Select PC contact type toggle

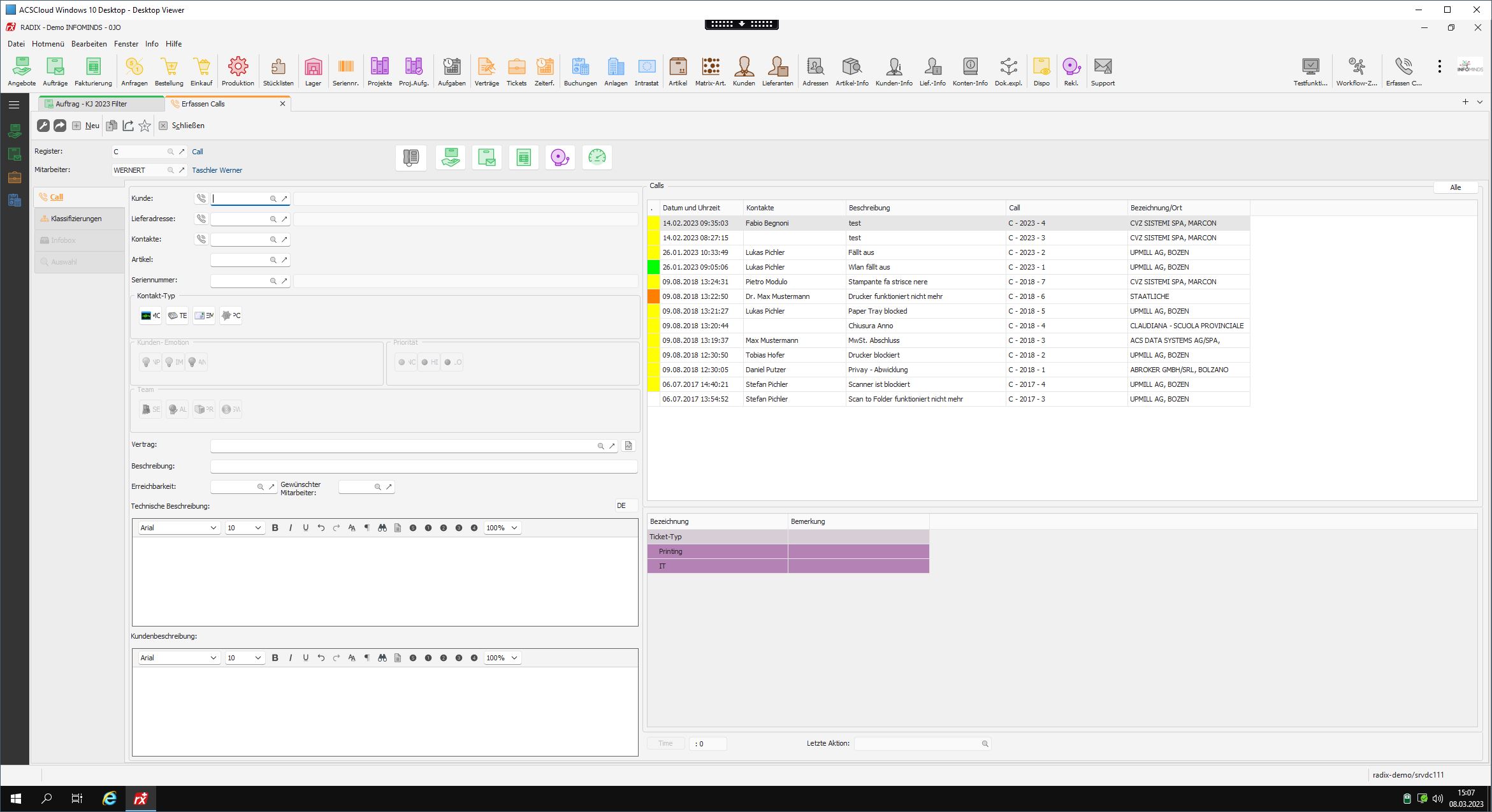click(x=231, y=315)
